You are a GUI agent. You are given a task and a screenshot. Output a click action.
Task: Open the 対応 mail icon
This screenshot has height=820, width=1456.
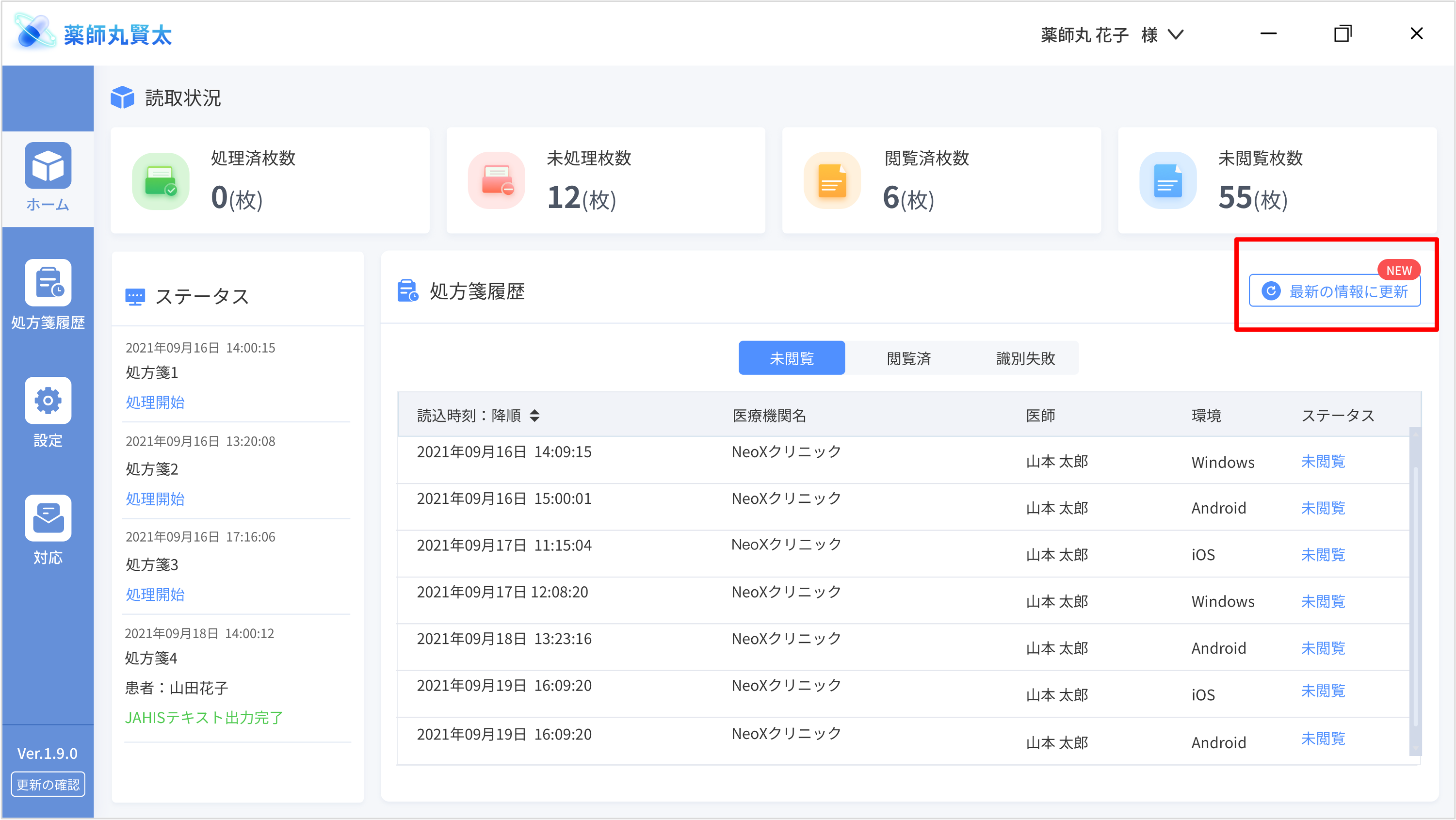pyautogui.click(x=48, y=518)
